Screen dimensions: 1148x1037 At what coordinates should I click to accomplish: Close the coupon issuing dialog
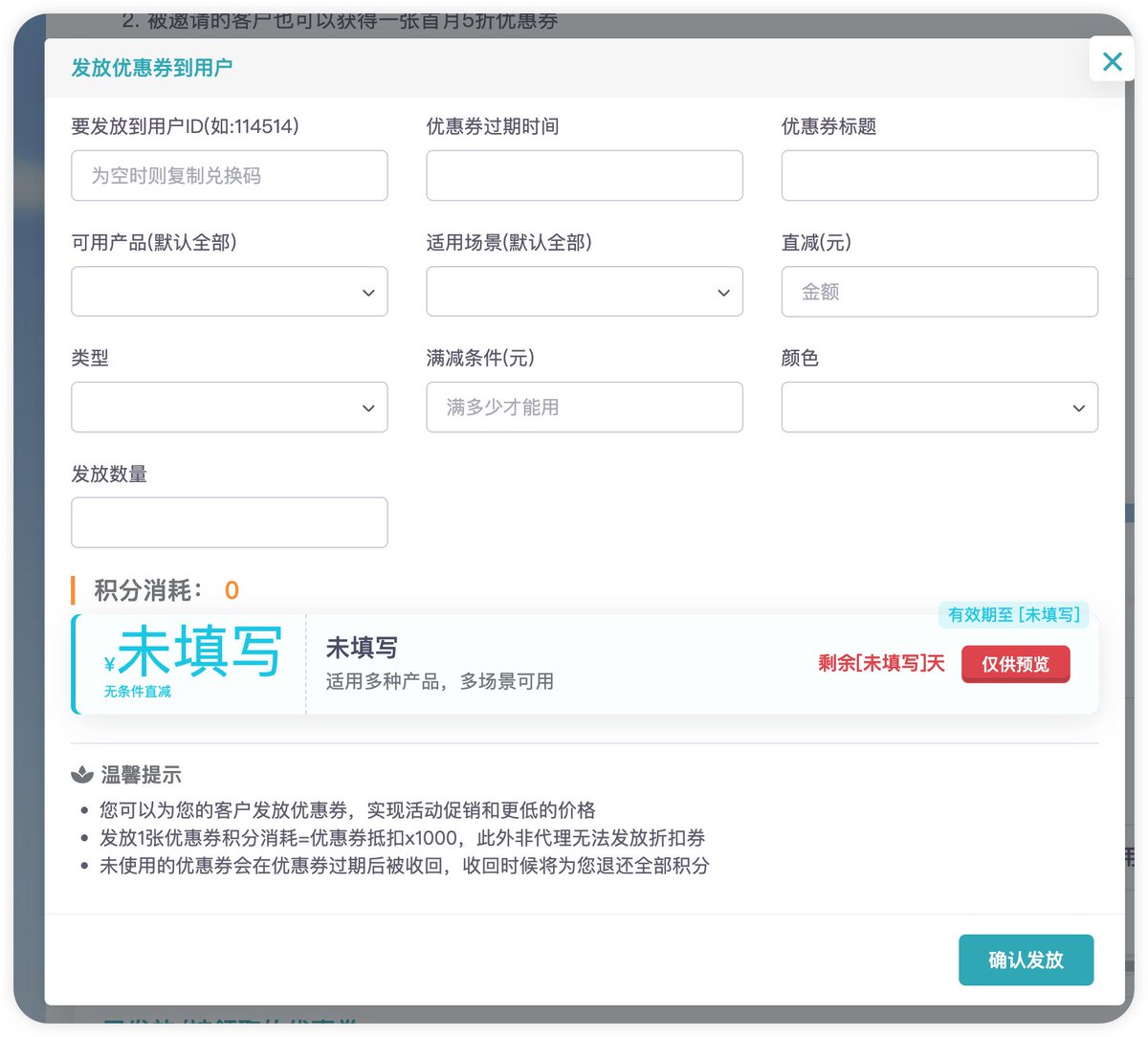pyautogui.click(x=1112, y=61)
